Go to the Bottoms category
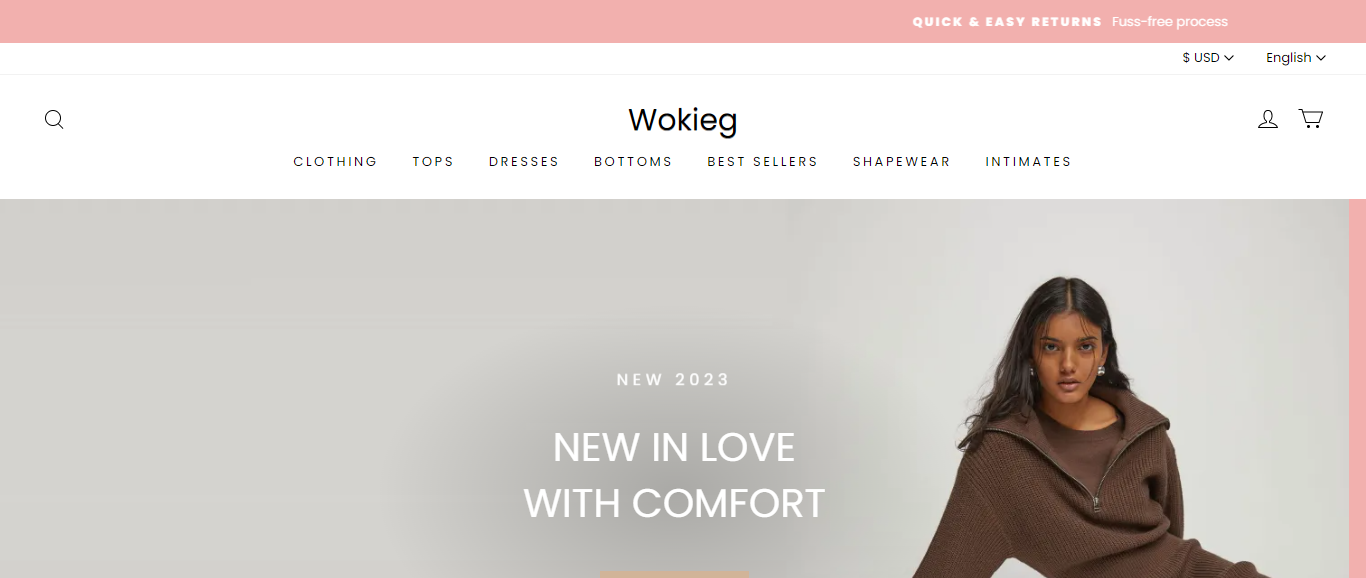Viewport: 1366px width, 578px height. point(633,161)
